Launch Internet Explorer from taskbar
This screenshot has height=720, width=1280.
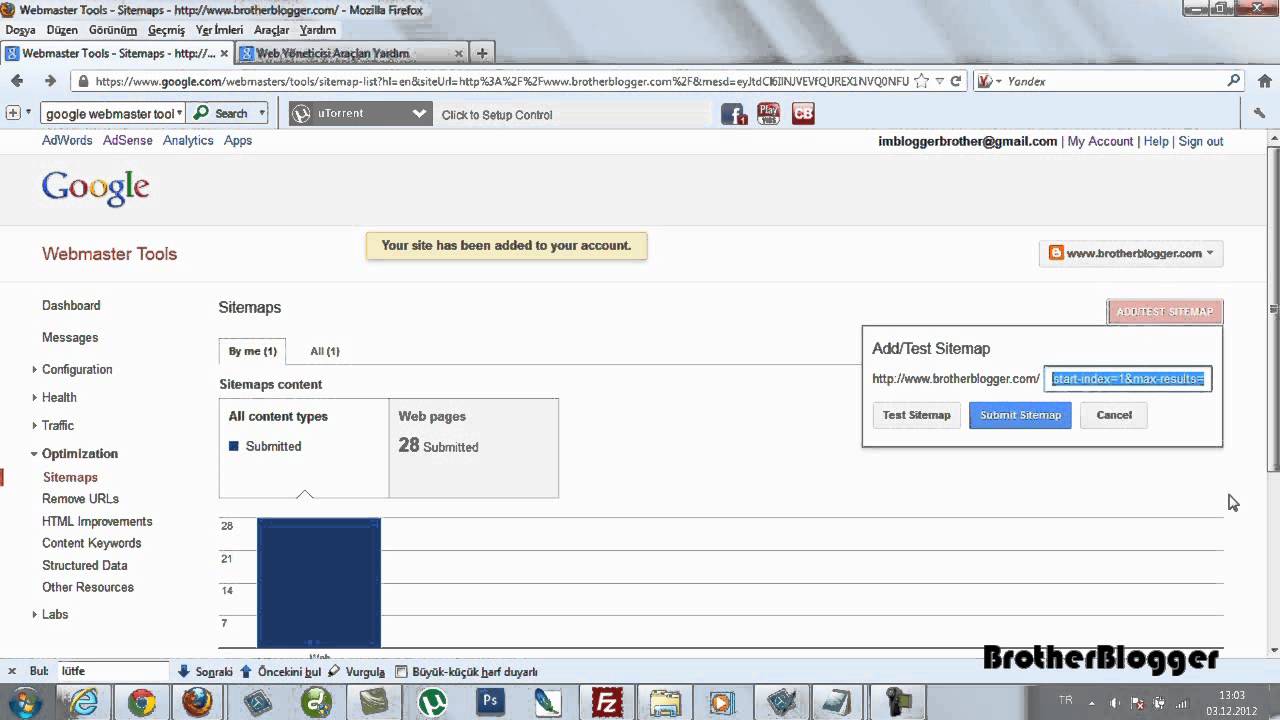(x=83, y=702)
